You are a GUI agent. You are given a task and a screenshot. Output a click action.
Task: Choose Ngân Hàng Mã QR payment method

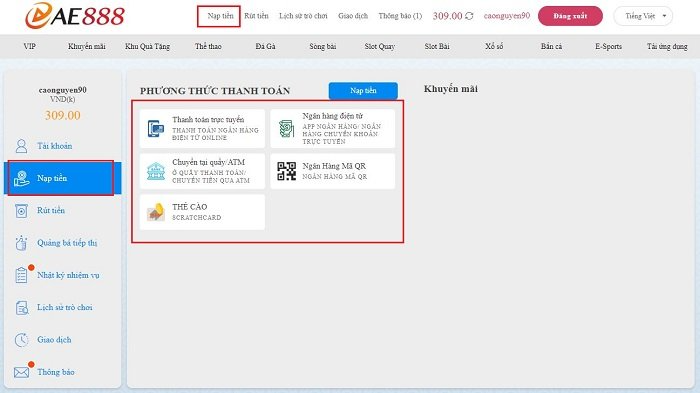(x=333, y=171)
